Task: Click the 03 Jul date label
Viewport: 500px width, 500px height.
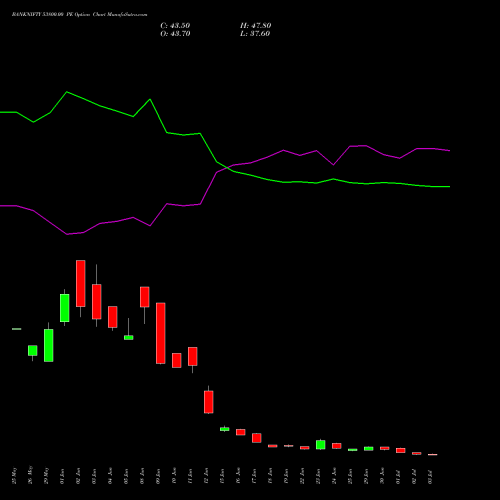Action: (x=430, y=477)
